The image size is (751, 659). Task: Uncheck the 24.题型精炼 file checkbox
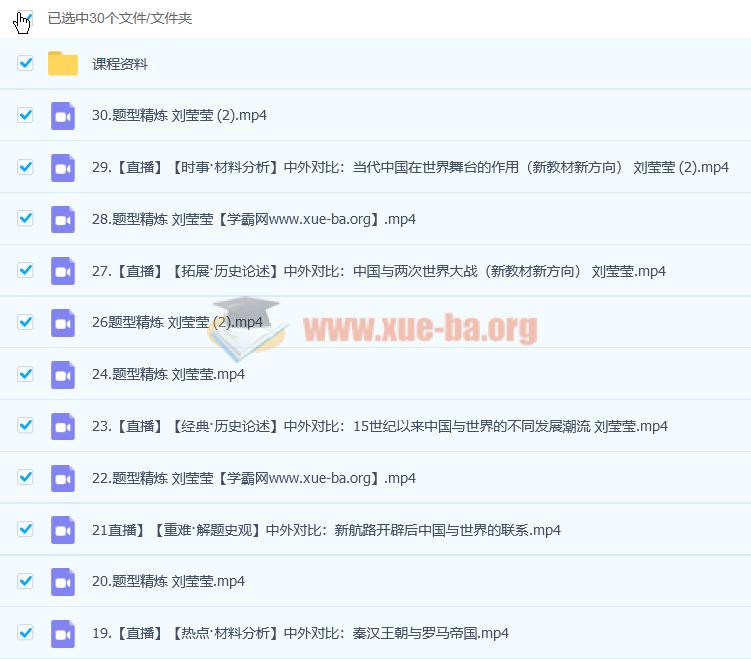click(25, 374)
